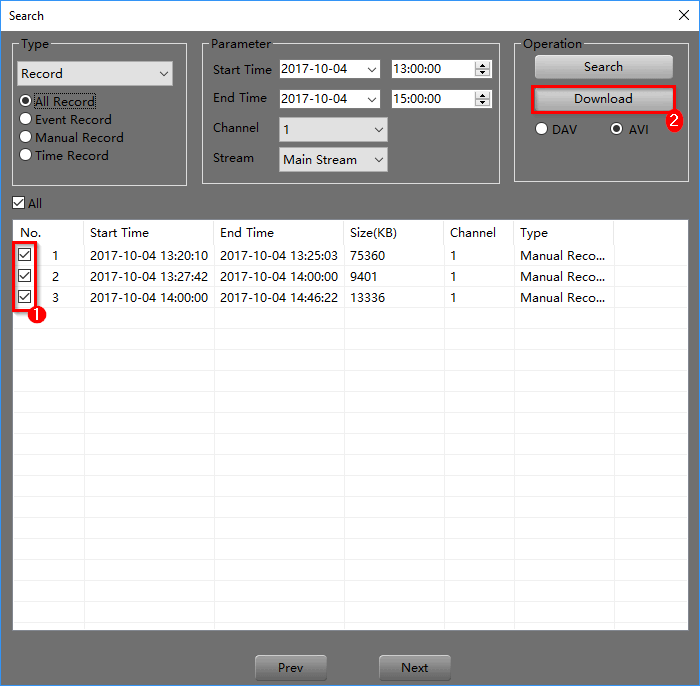Screen dimensions: 700x686
Task: Select AVI download format
Action: click(x=616, y=130)
